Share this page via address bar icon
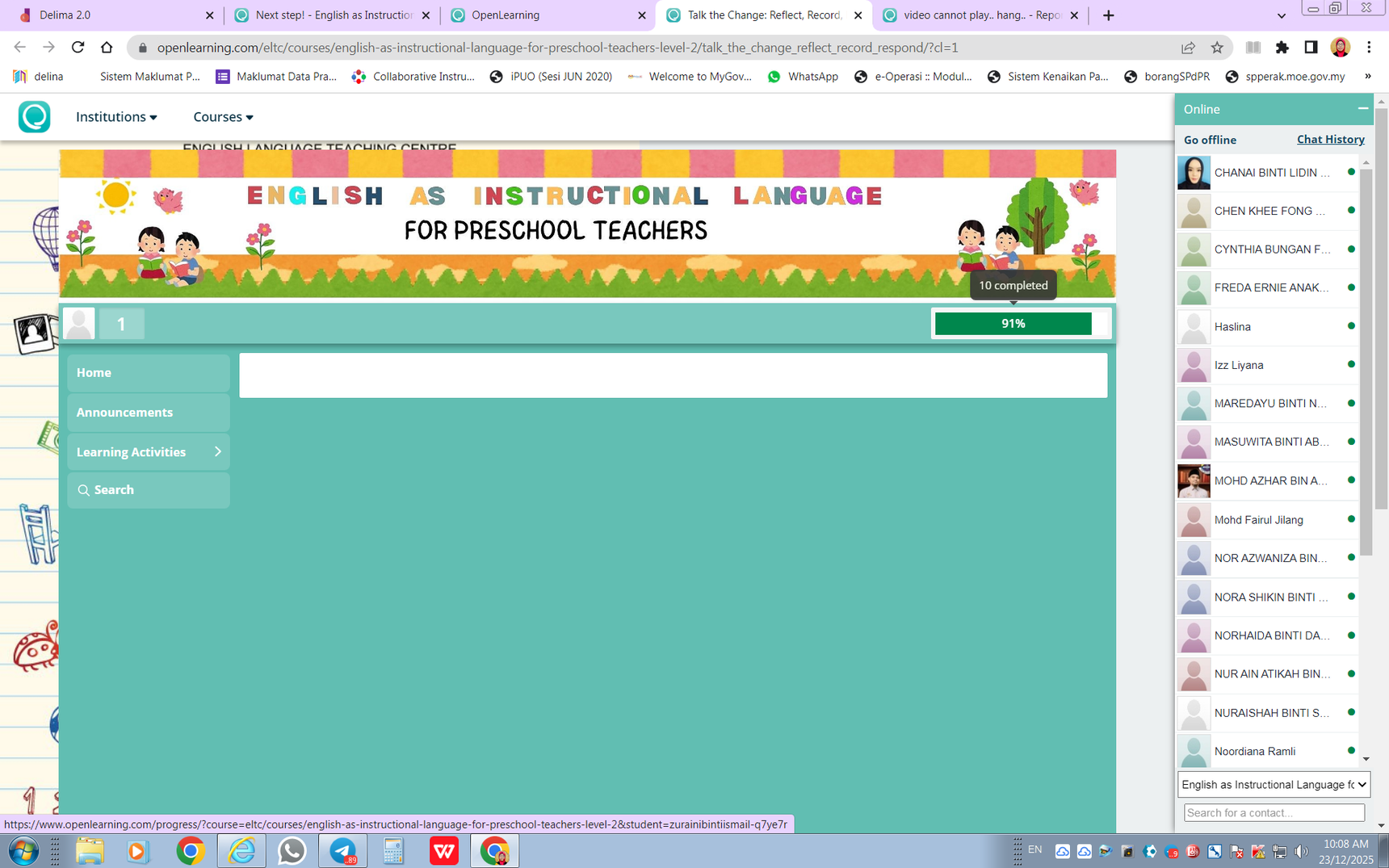This screenshot has width=1389, height=868. pyautogui.click(x=1188, y=48)
